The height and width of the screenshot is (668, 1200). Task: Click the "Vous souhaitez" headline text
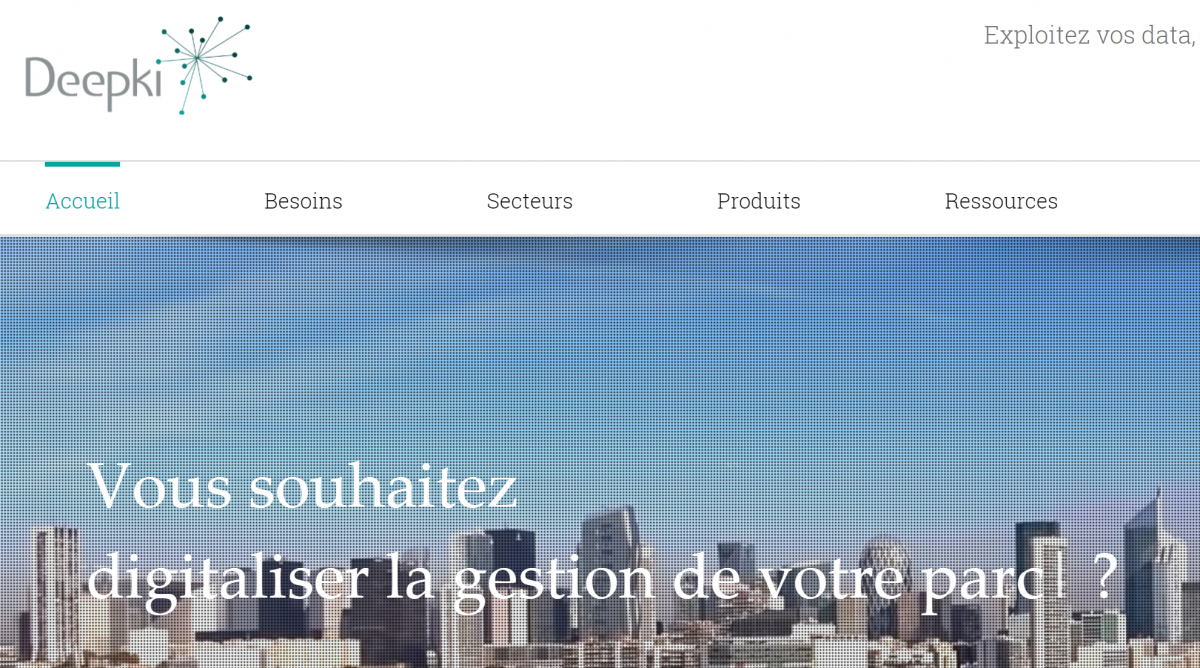303,486
